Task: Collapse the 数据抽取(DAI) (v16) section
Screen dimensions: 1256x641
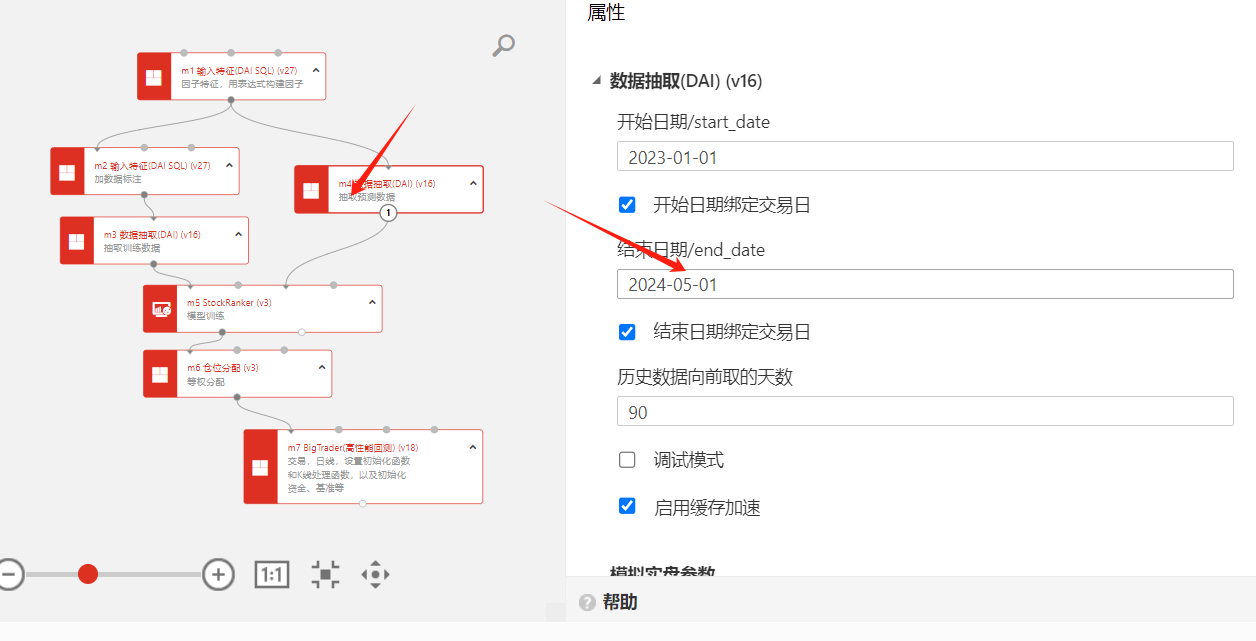Action: [597, 81]
